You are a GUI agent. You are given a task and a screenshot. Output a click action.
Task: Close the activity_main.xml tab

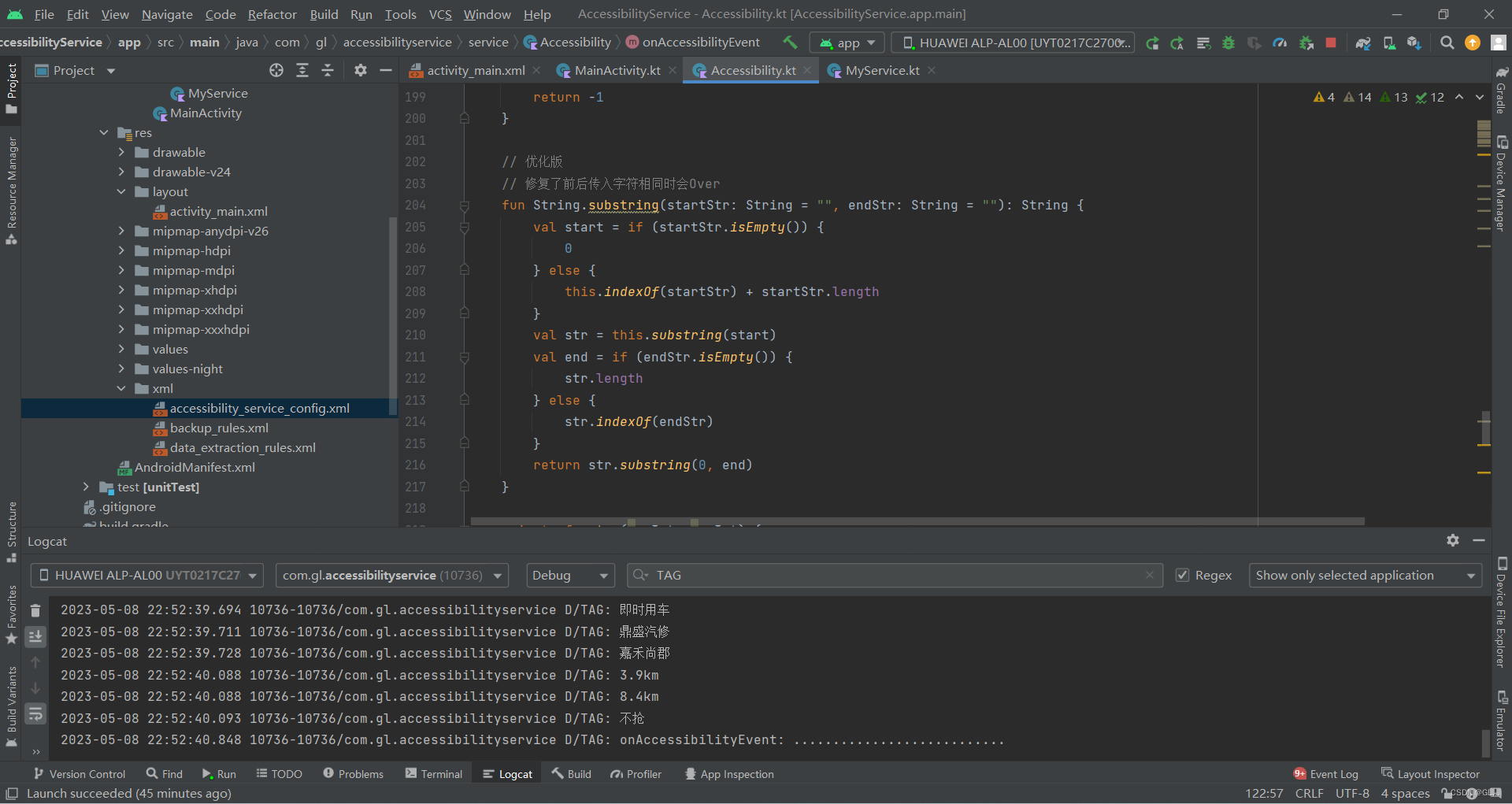(x=536, y=70)
